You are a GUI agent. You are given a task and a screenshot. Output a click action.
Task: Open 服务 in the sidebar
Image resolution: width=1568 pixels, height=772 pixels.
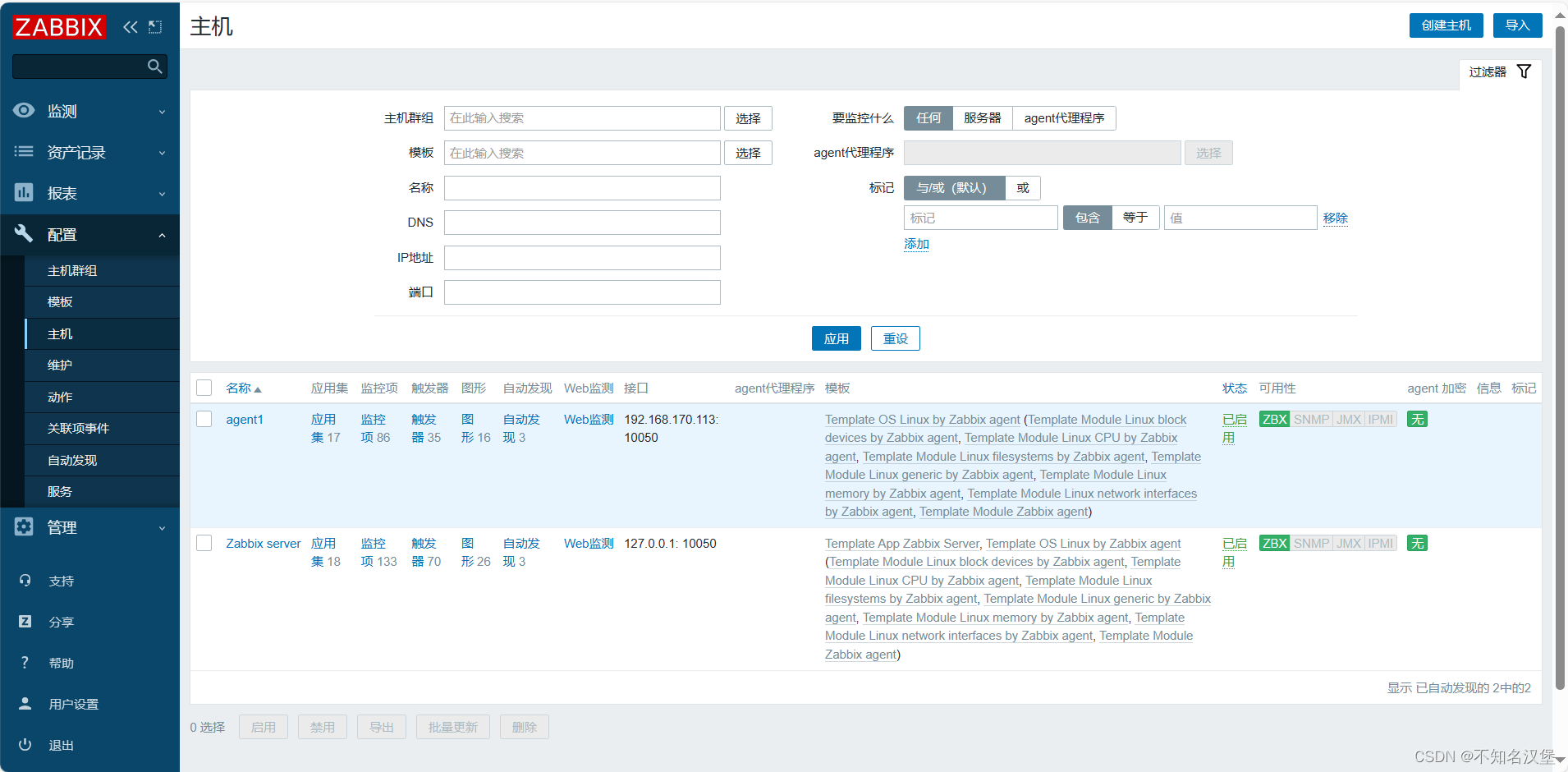click(x=103, y=492)
